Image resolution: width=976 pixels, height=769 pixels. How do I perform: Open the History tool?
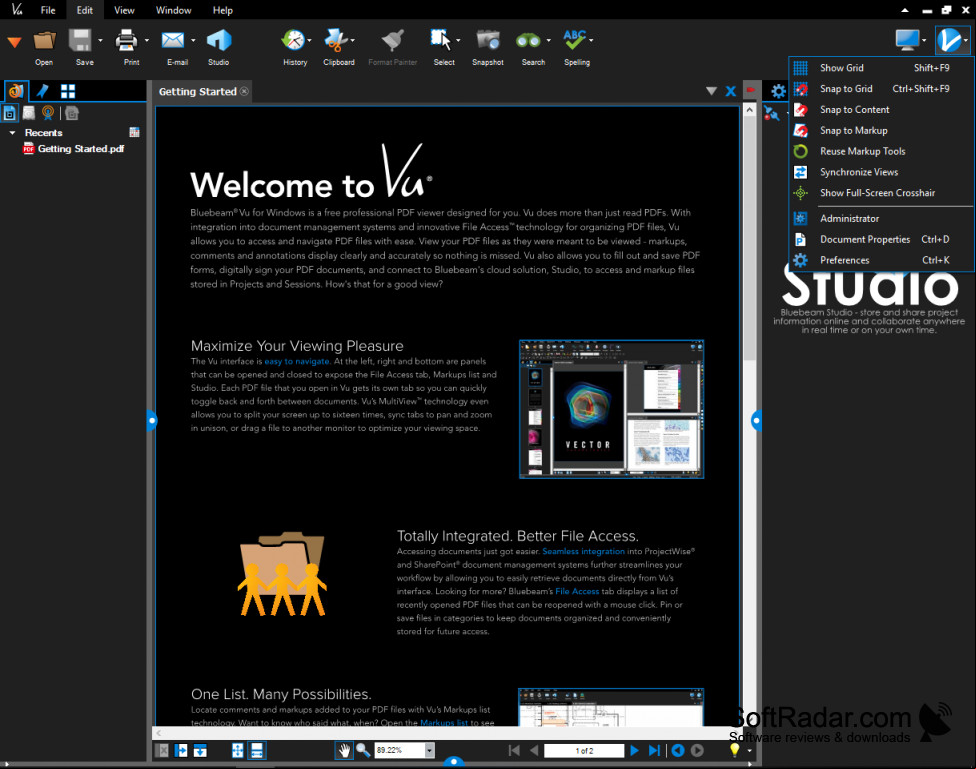[293, 40]
